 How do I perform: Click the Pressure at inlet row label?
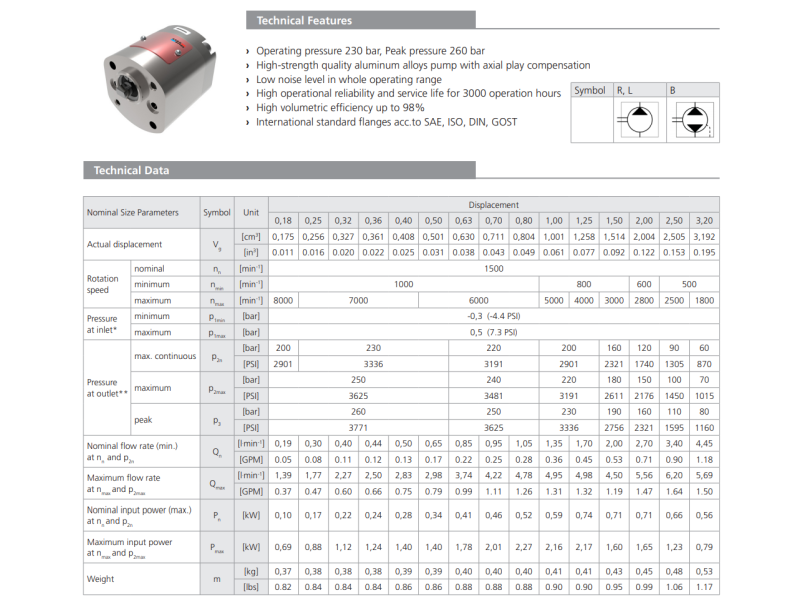102,324
